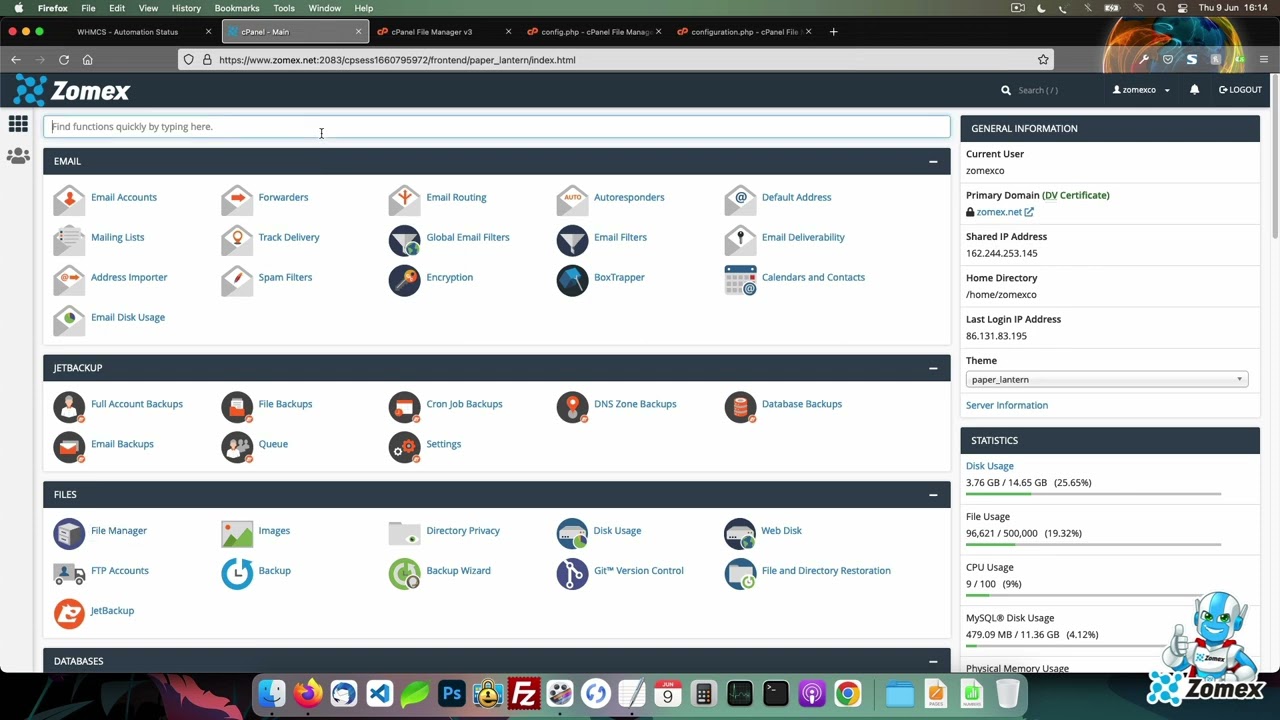Screen dimensions: 1280x720
Task: Click the Email Filters link
Action: 620,237
